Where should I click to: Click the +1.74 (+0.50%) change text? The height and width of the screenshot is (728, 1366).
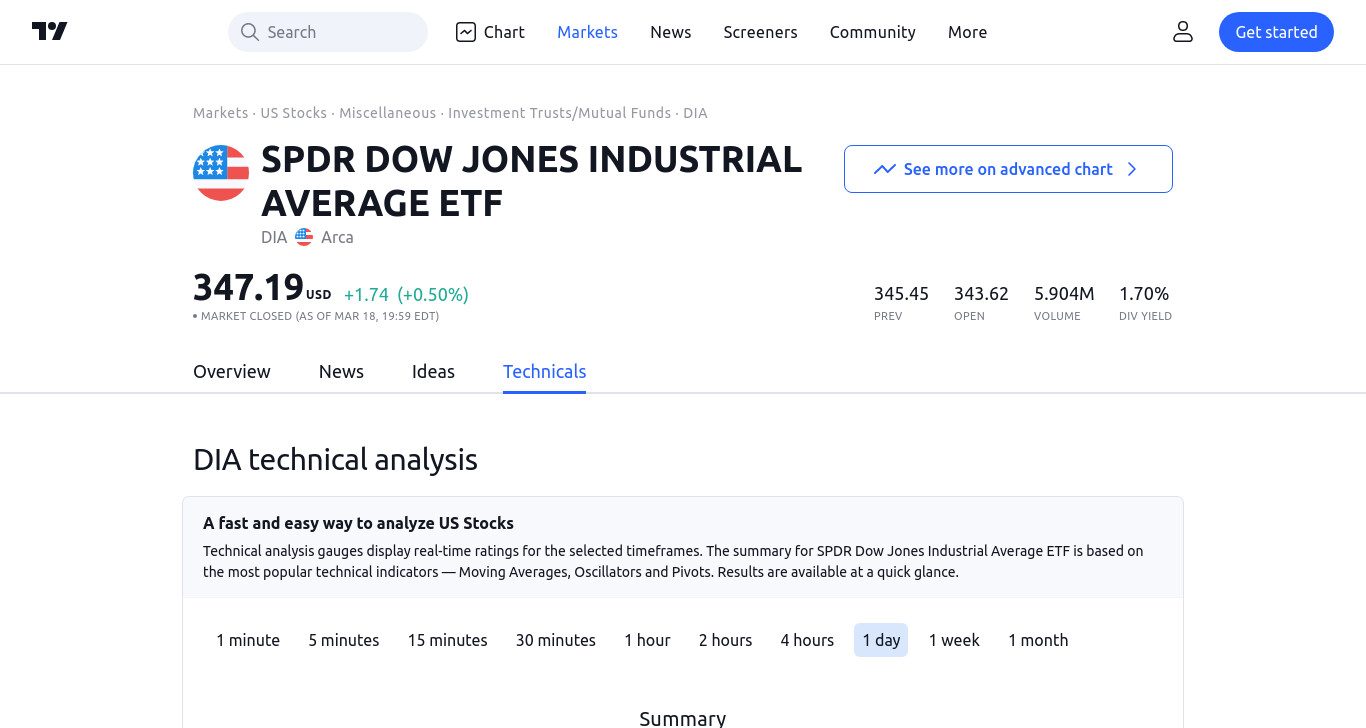point(406,294)
